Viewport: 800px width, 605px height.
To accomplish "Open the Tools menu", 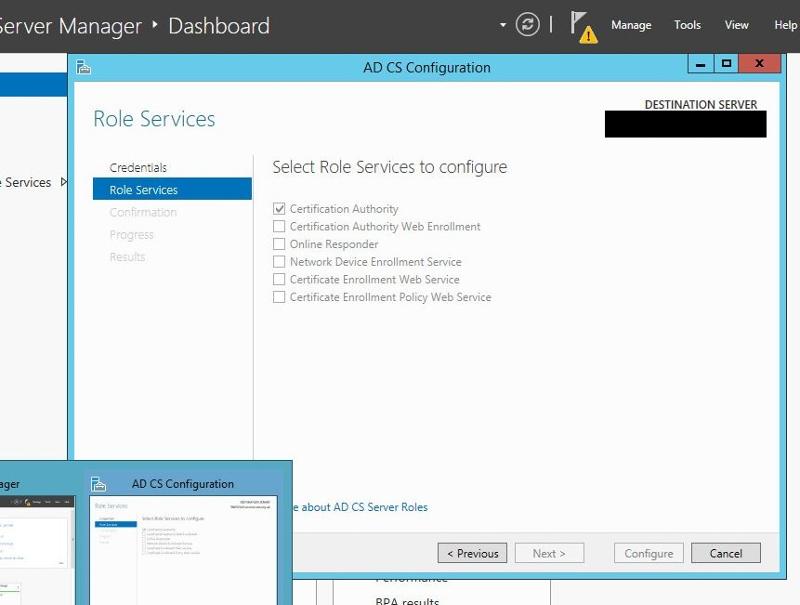I will [x=687, y=25].
